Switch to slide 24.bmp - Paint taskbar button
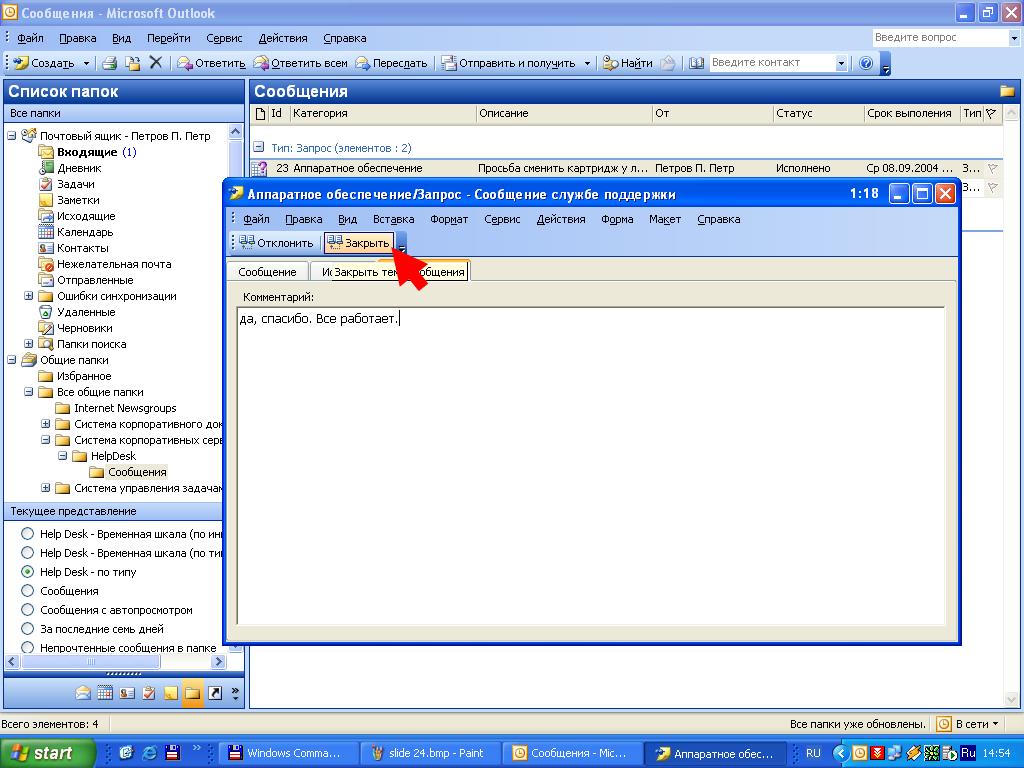This screenshot has width=1024, height=768. point(430,753)
